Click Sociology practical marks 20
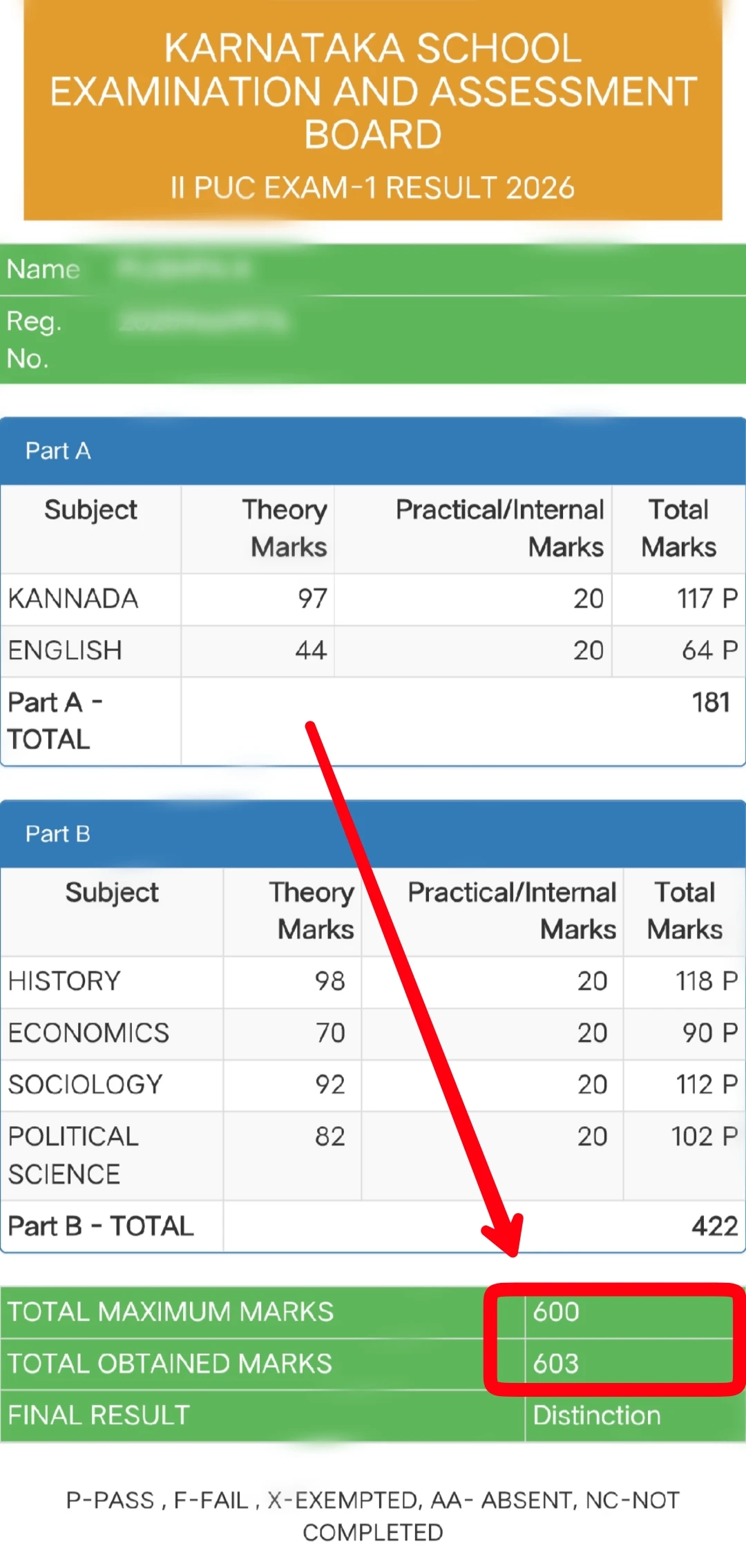 [593, 1085]
